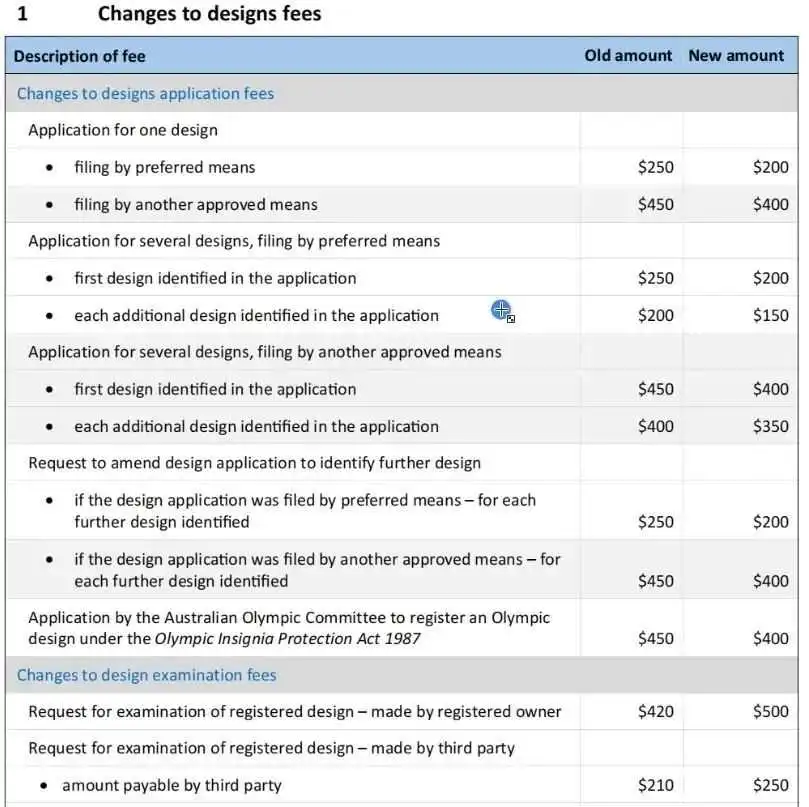Click 'filing by another approved means' bullet text

(x=196, y=204)
